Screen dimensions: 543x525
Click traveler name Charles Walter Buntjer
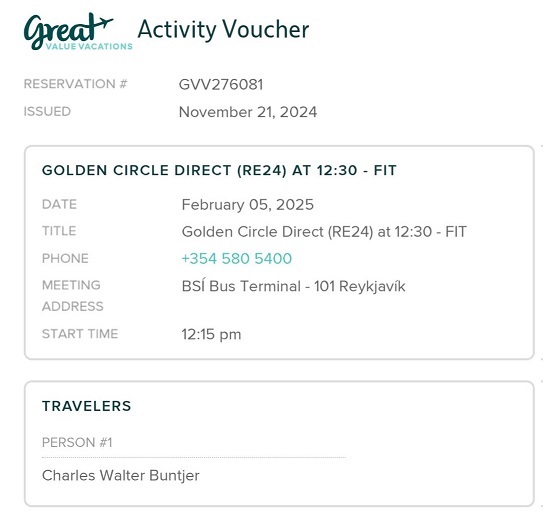pos(121,475)
